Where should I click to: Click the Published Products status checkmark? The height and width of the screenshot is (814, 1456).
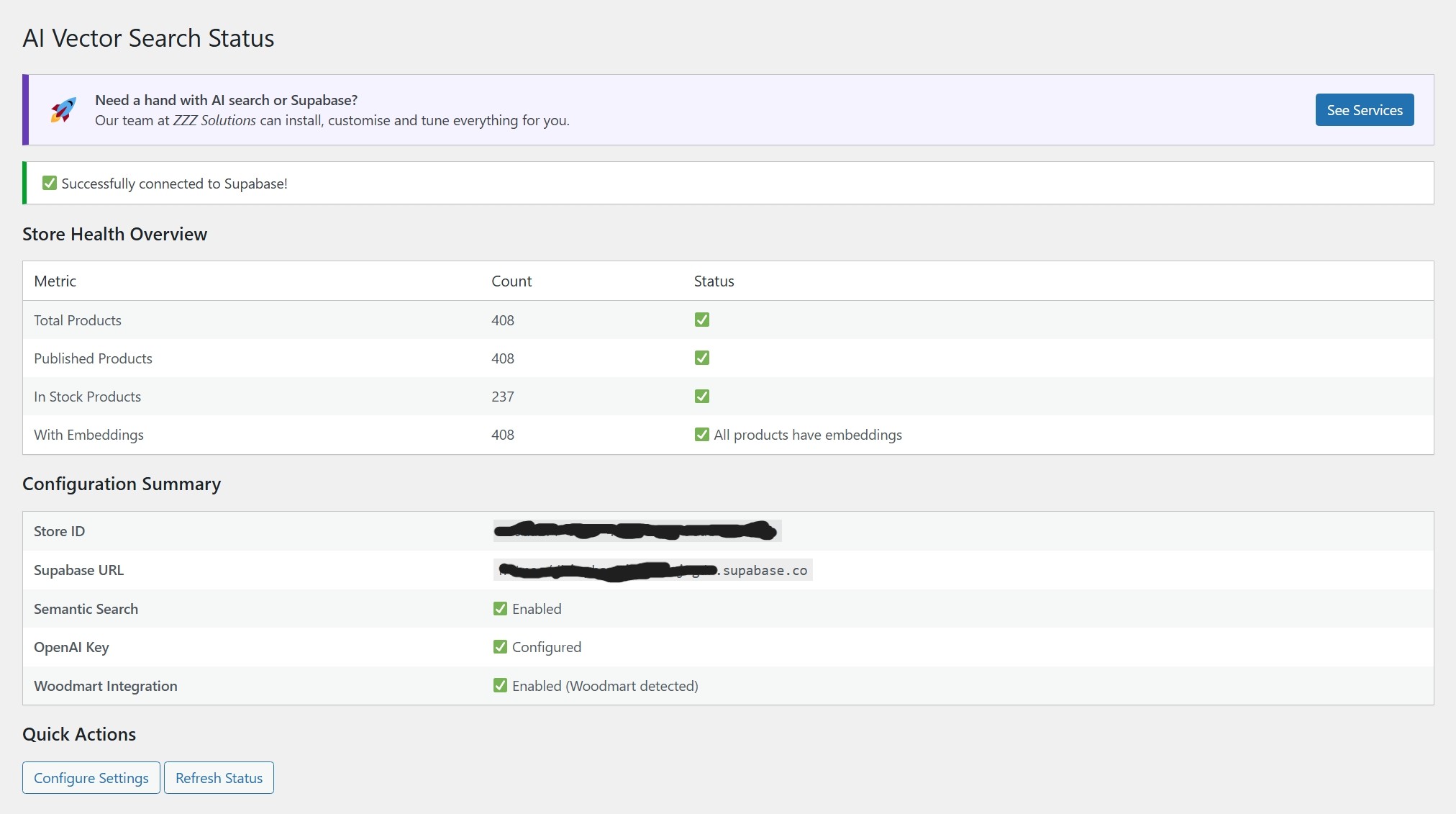point(701,358)
